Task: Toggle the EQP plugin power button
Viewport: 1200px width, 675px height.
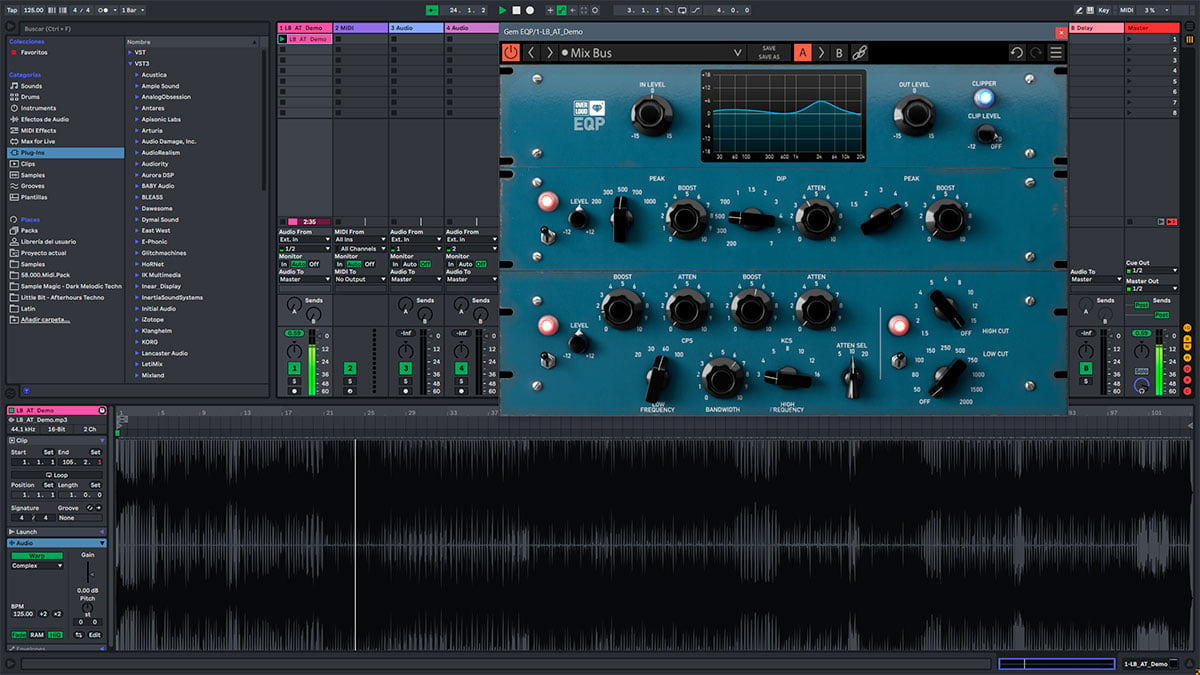Action: tap(511, 52)
